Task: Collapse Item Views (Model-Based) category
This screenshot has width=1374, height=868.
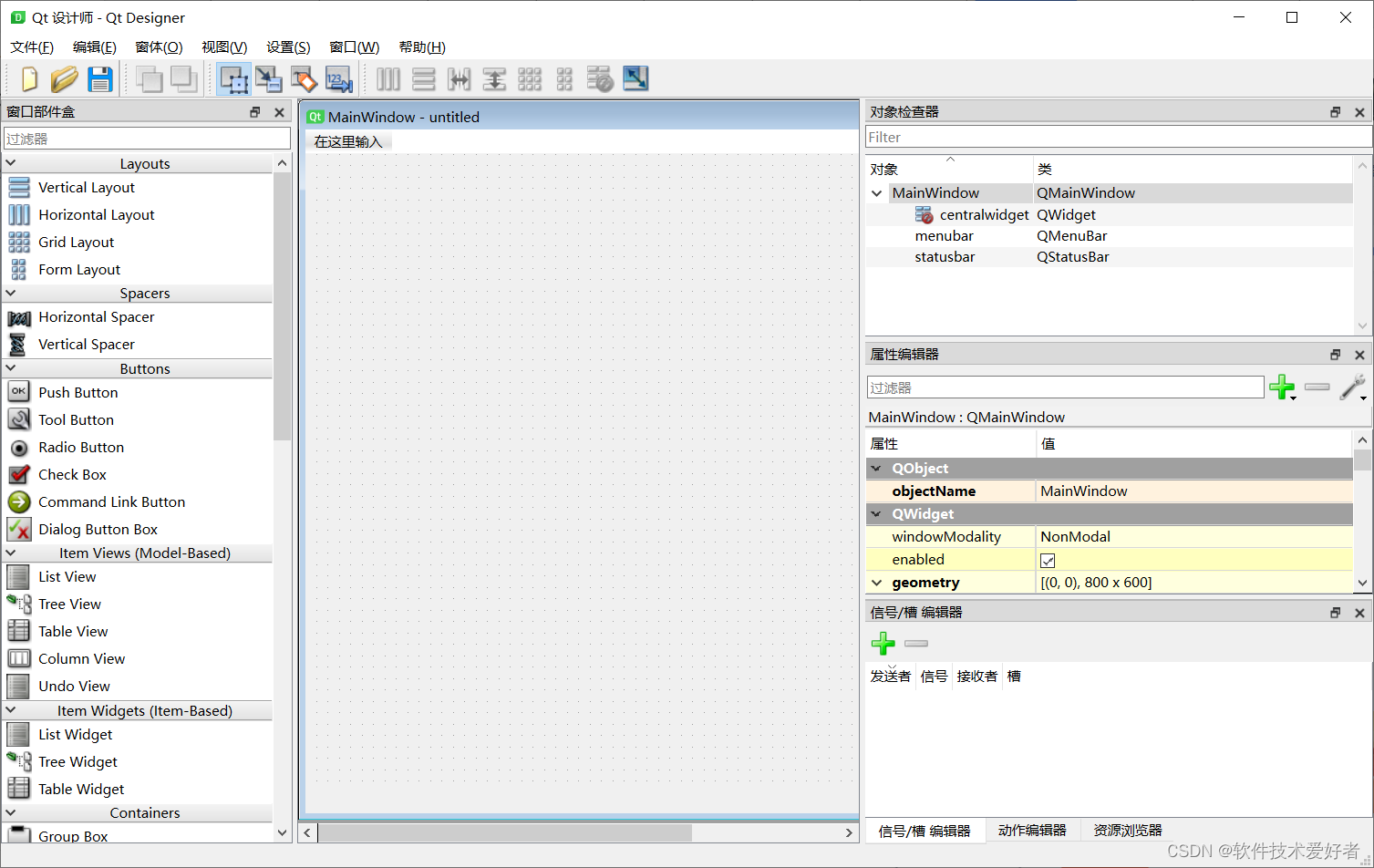Action: [11, 553]
